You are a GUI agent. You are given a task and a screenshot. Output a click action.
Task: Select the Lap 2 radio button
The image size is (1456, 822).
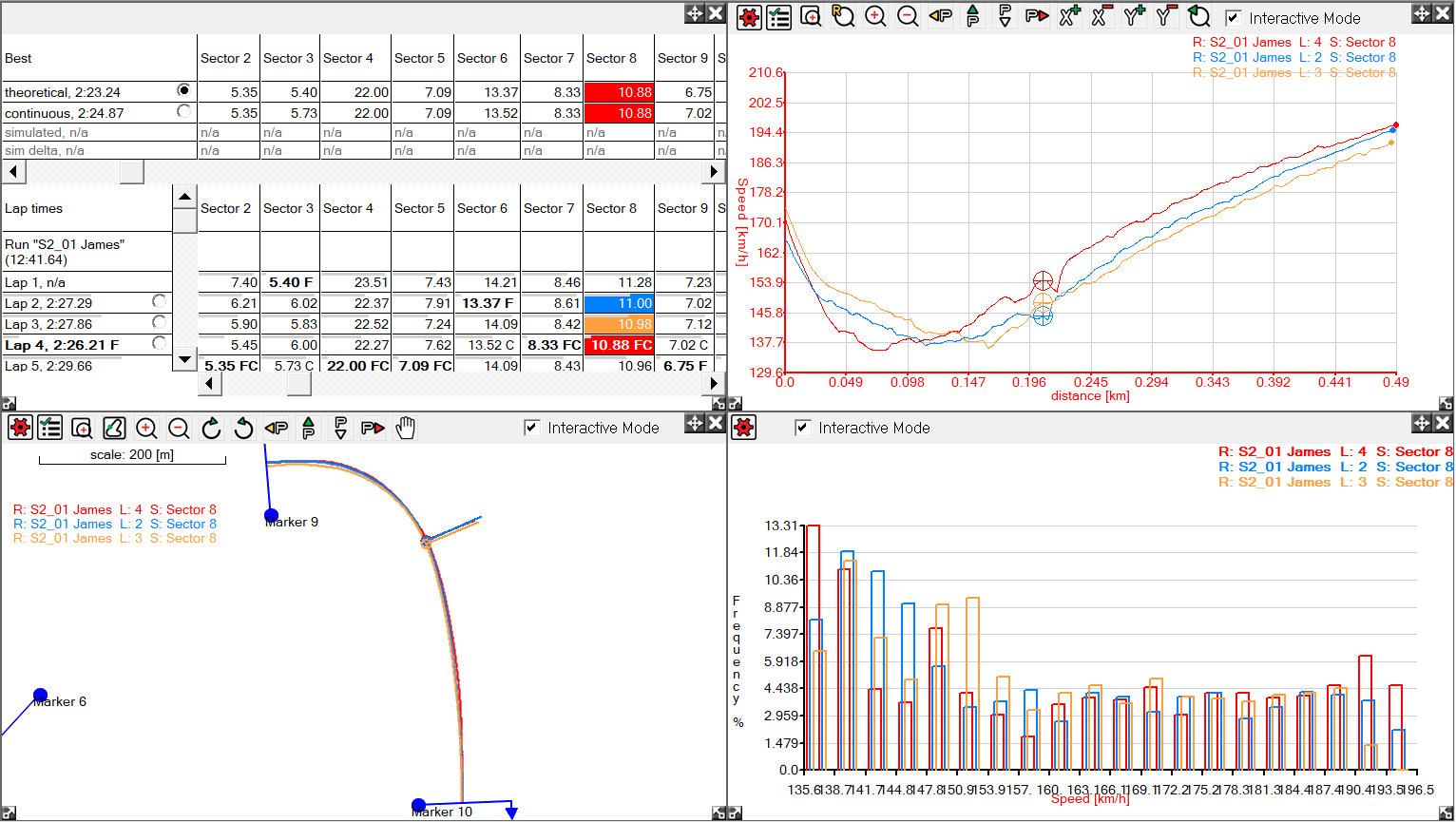(159, 301)
